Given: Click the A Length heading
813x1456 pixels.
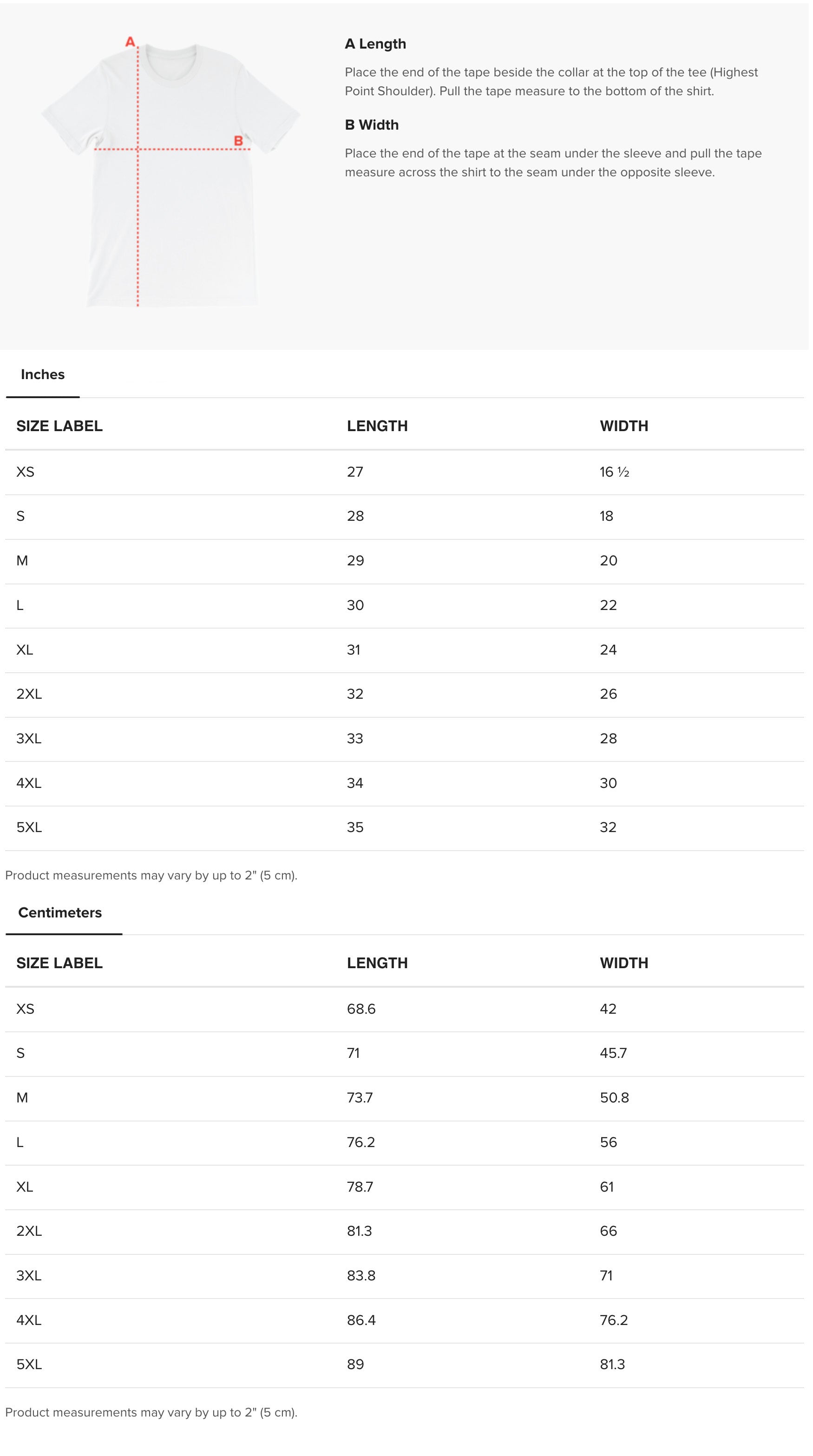Looking at the screenshot, I should coord(375,44).
